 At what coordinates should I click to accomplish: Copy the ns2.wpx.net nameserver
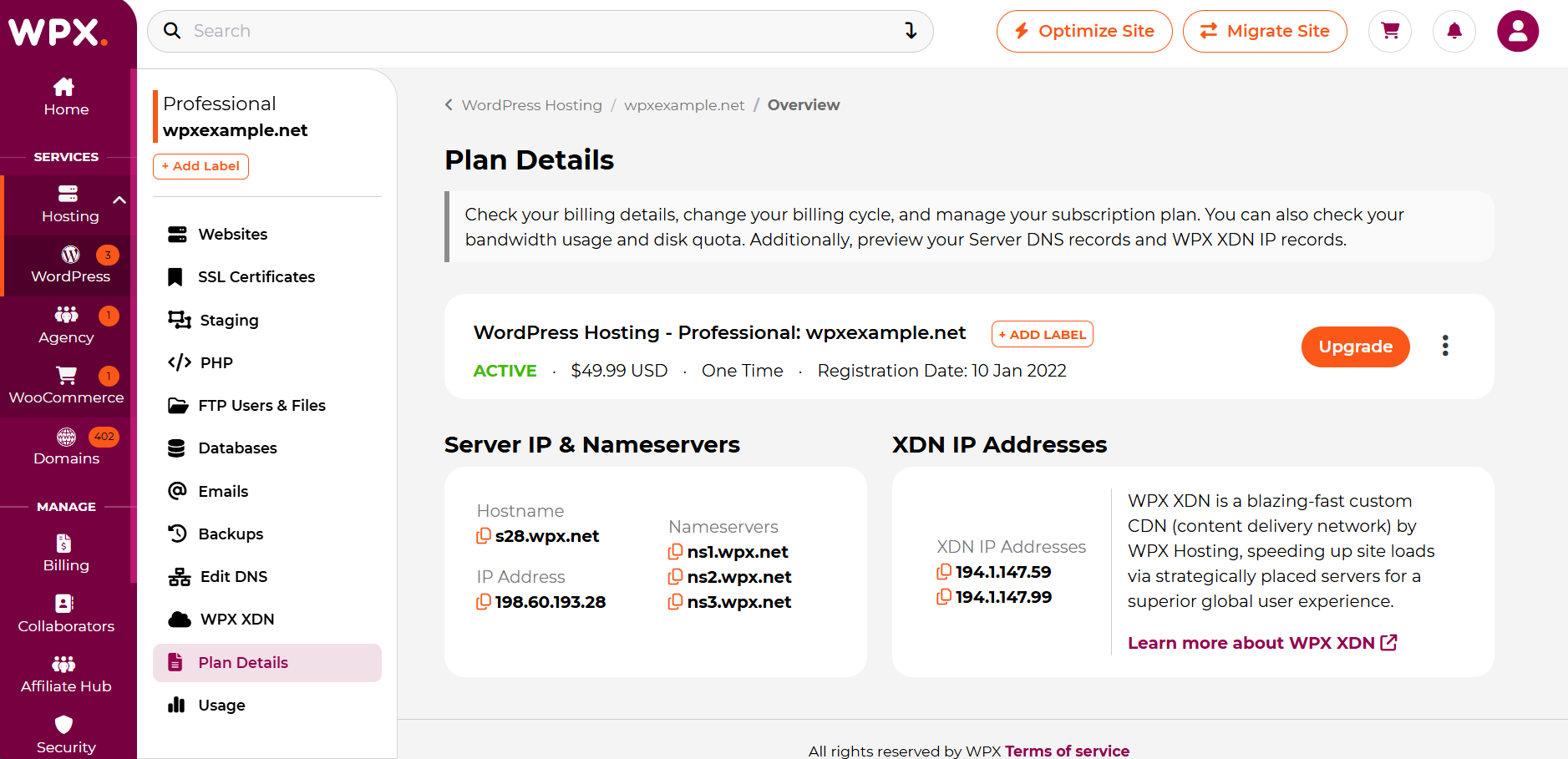click(676, 577)
